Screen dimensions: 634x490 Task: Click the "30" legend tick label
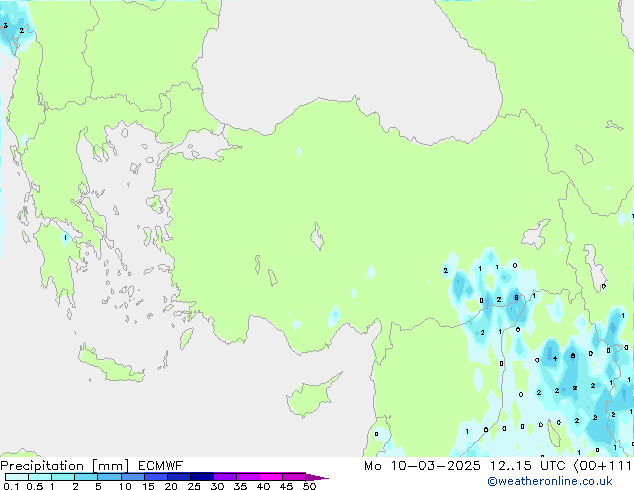point(217,486)
